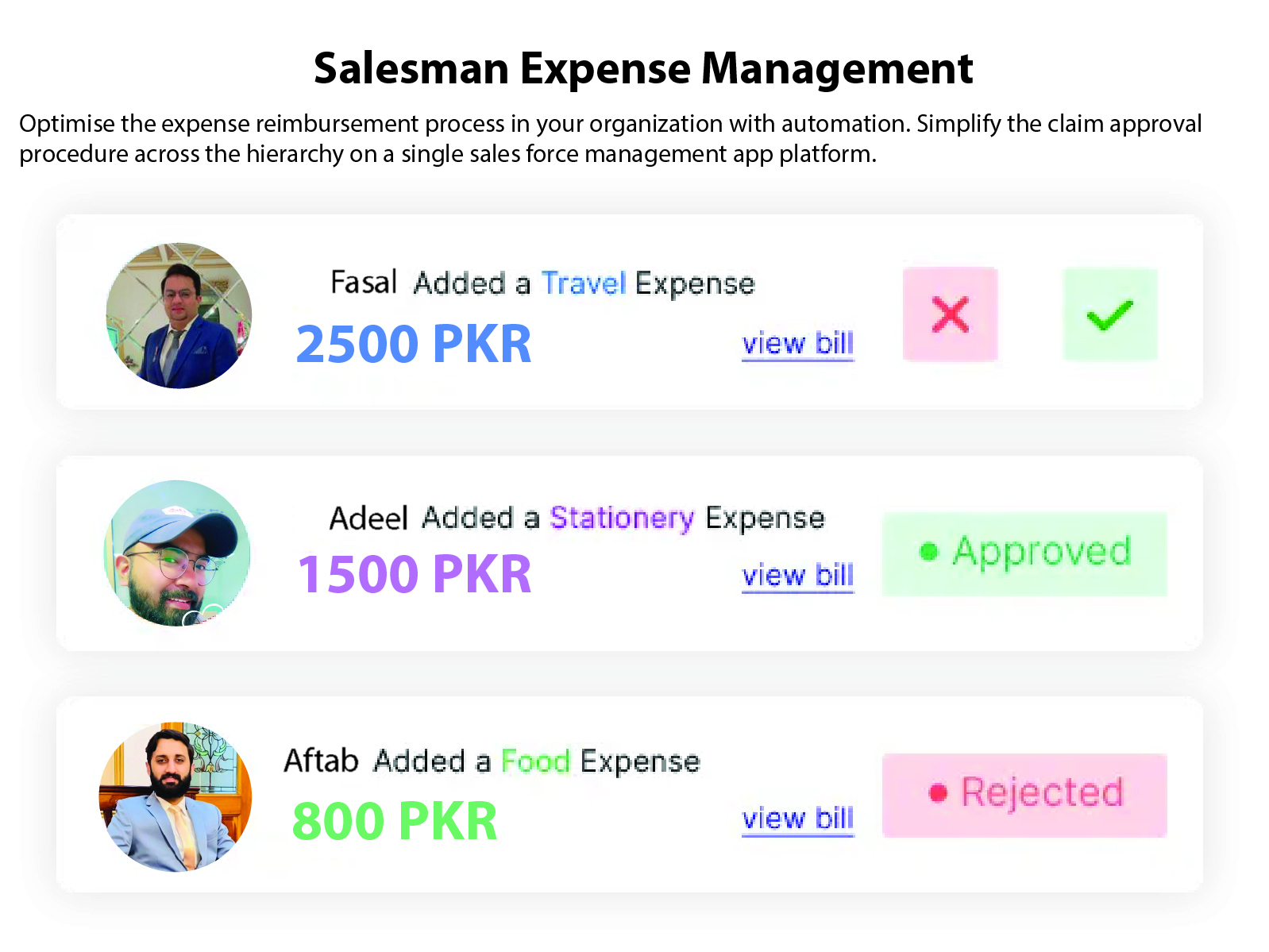Select Adeel's profile picture
The height and width of the screenshot is (952, 1269).
[x=176, y=554]
